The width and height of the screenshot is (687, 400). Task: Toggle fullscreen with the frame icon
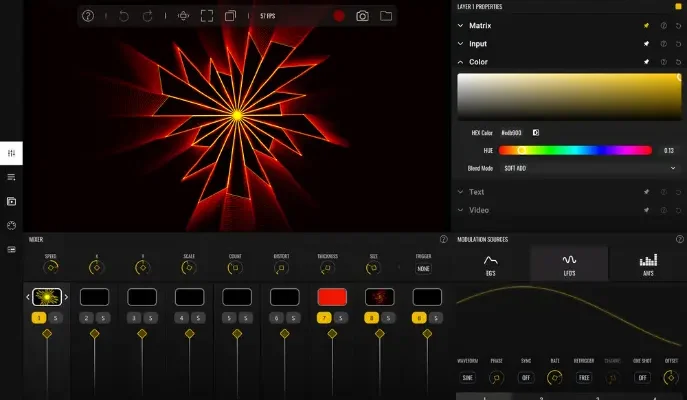click(x=207, y=16)
